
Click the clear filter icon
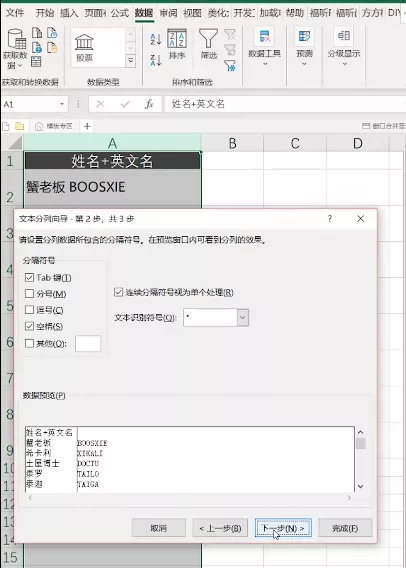pyautogui.click(x=230, y=34)
